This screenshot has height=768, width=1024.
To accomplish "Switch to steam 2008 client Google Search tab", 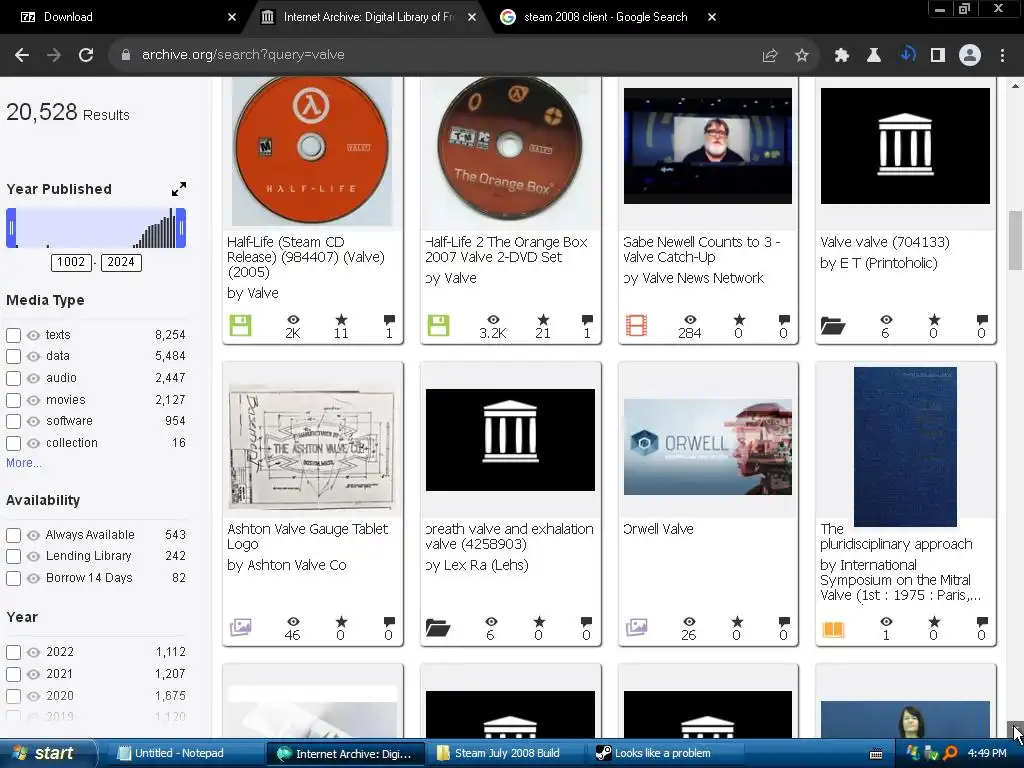I will point(605,17).
